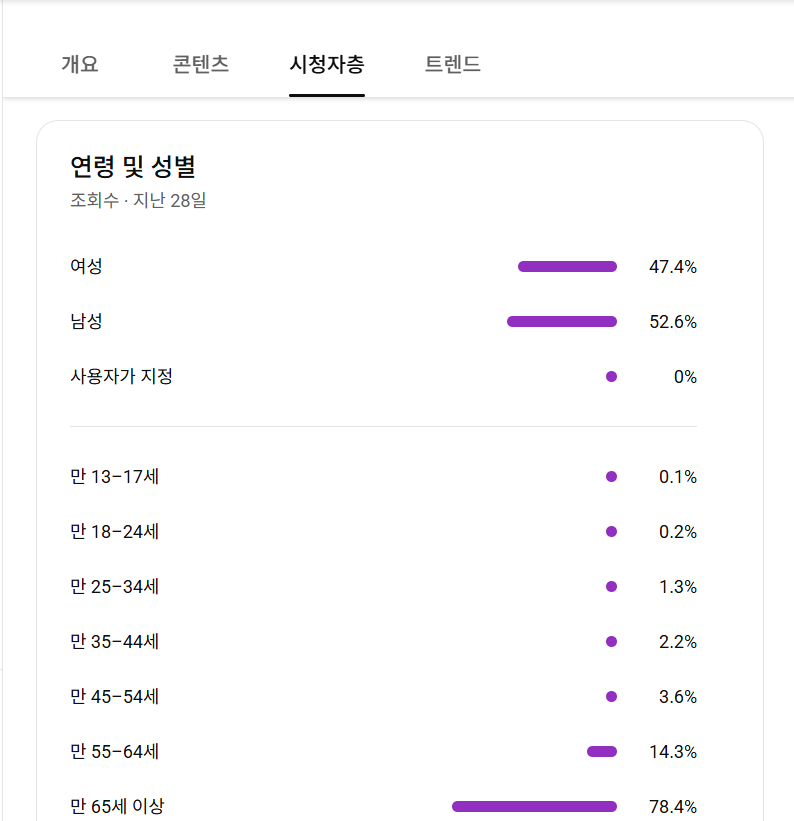Select the 만 65세 이상 bar

pos(534,806)
